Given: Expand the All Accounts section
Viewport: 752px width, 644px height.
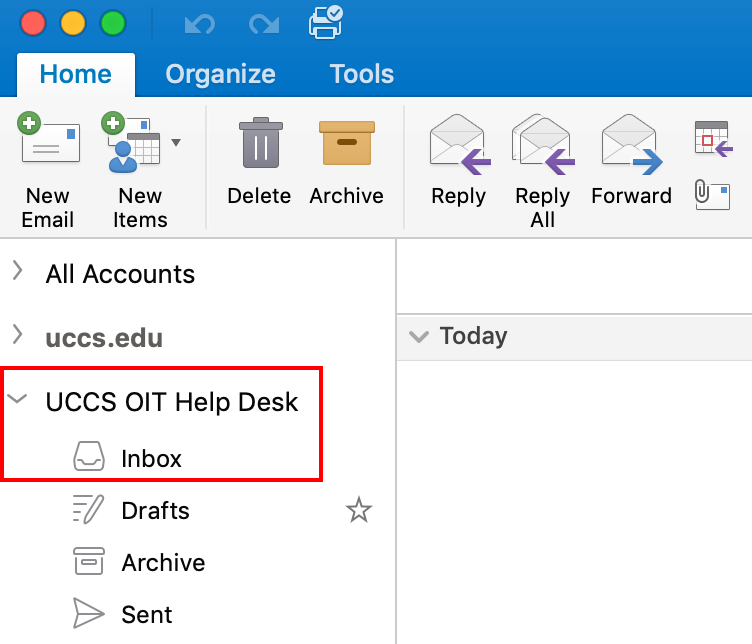Looking at the screenshot, I should [18, 270].
